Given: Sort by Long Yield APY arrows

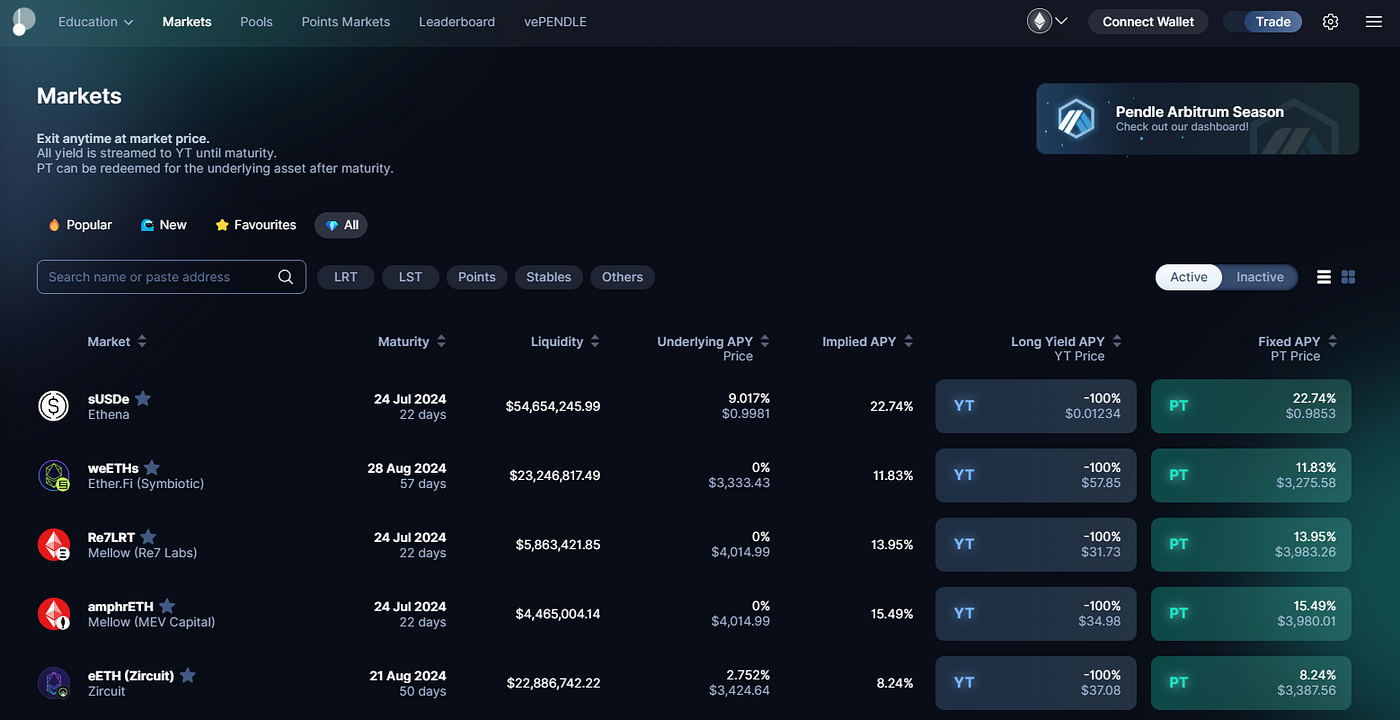Looking at the screenshot, I should click(x=1117, y=342).
